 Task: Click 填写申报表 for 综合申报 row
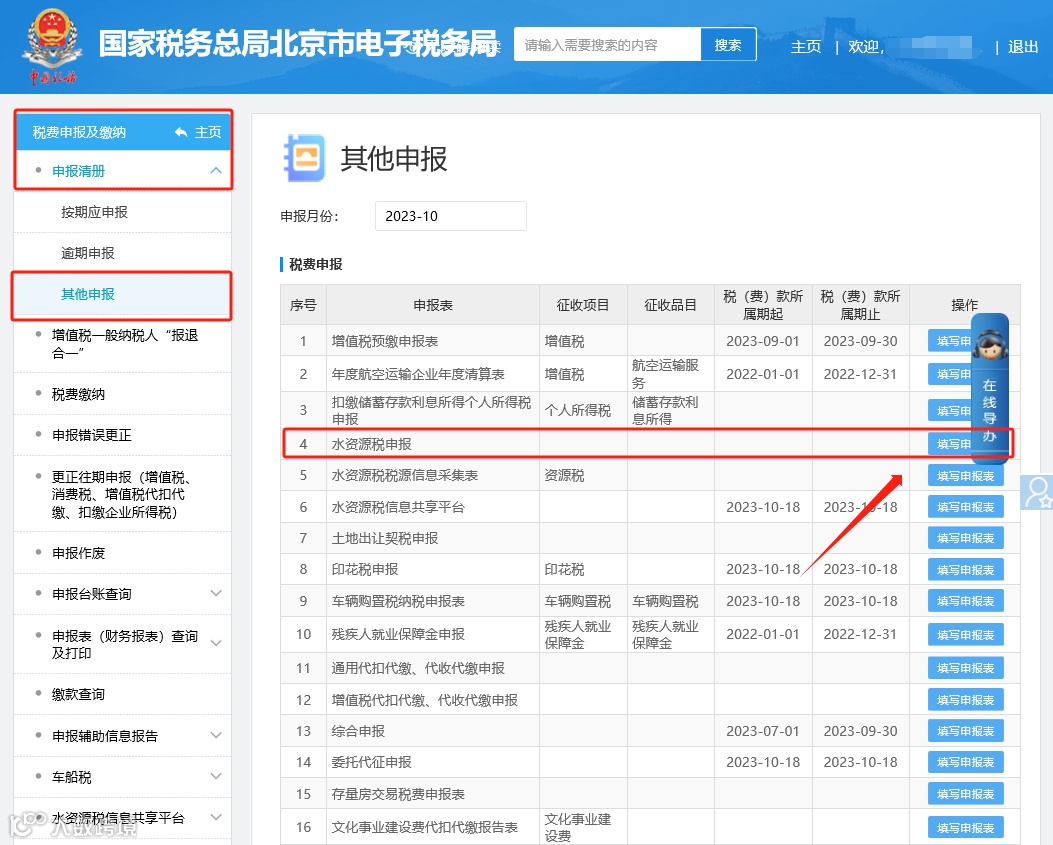click(x=966, y=731)
